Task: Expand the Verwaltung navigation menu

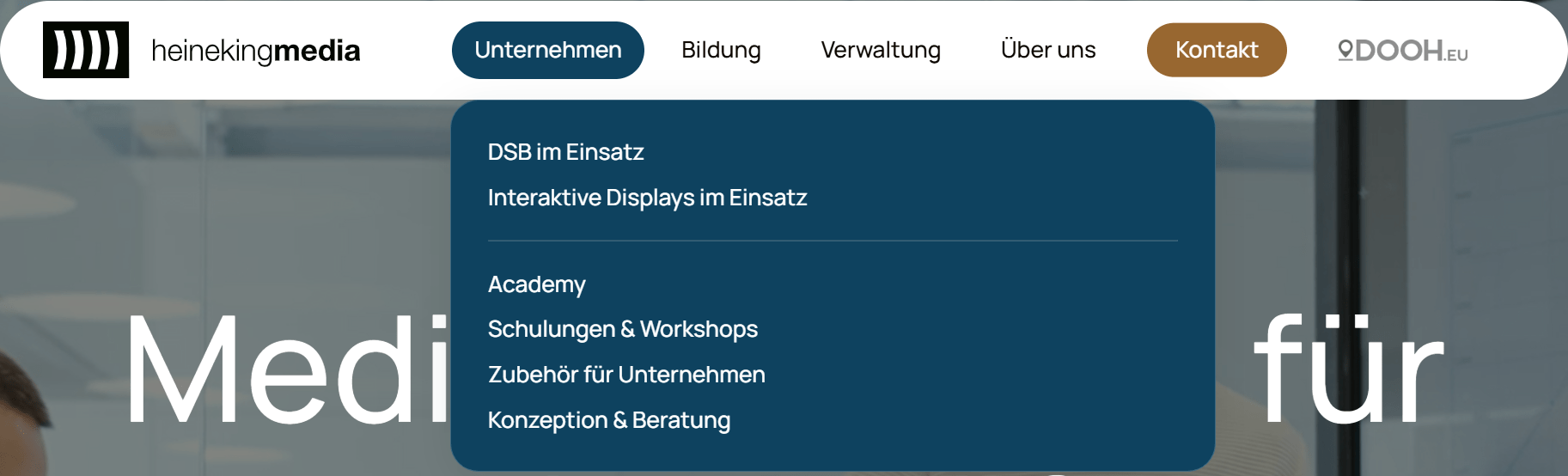Action: [881, 50]
